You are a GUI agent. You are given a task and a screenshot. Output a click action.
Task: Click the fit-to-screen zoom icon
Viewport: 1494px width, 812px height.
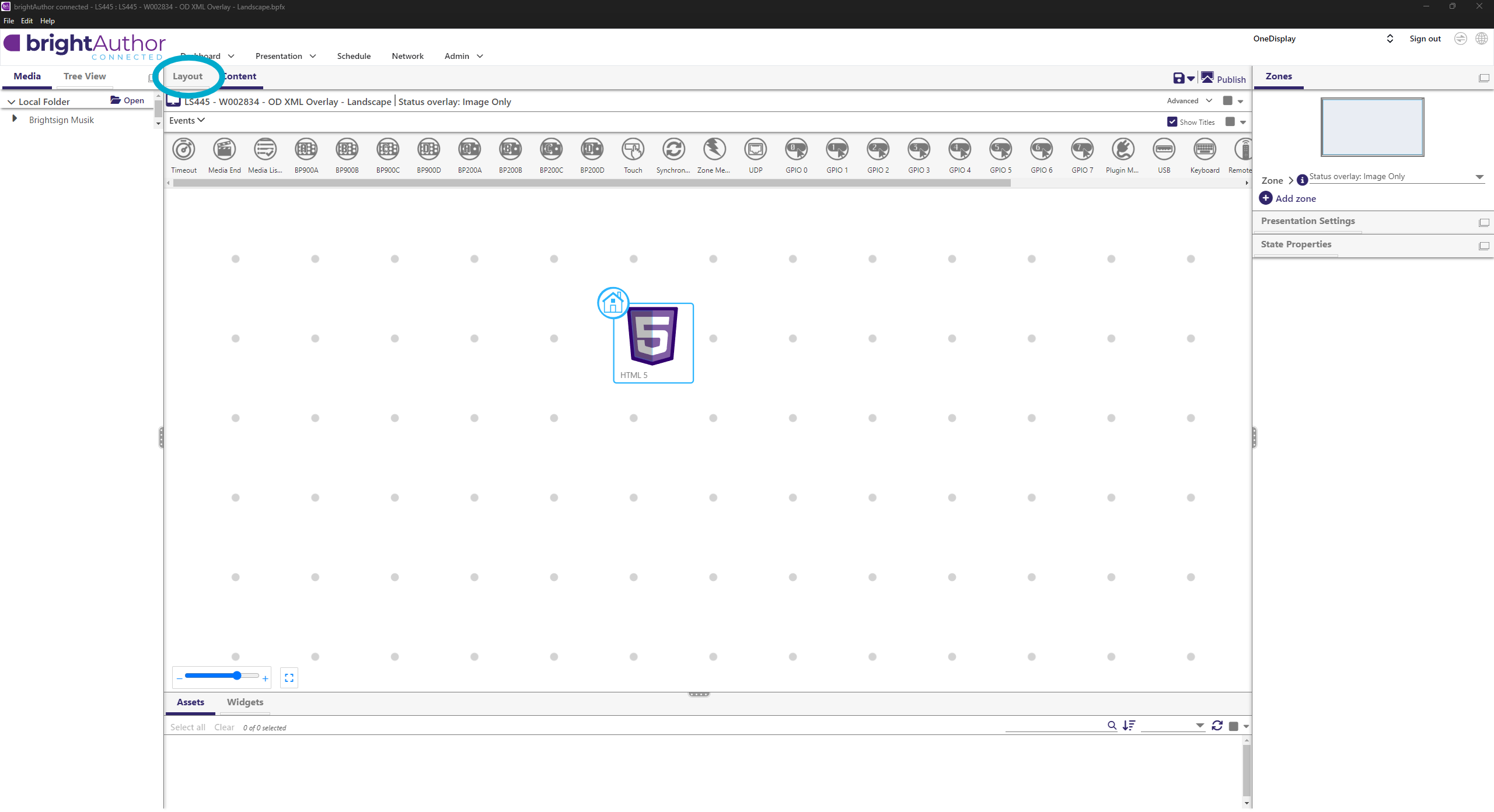coord(289,678)
